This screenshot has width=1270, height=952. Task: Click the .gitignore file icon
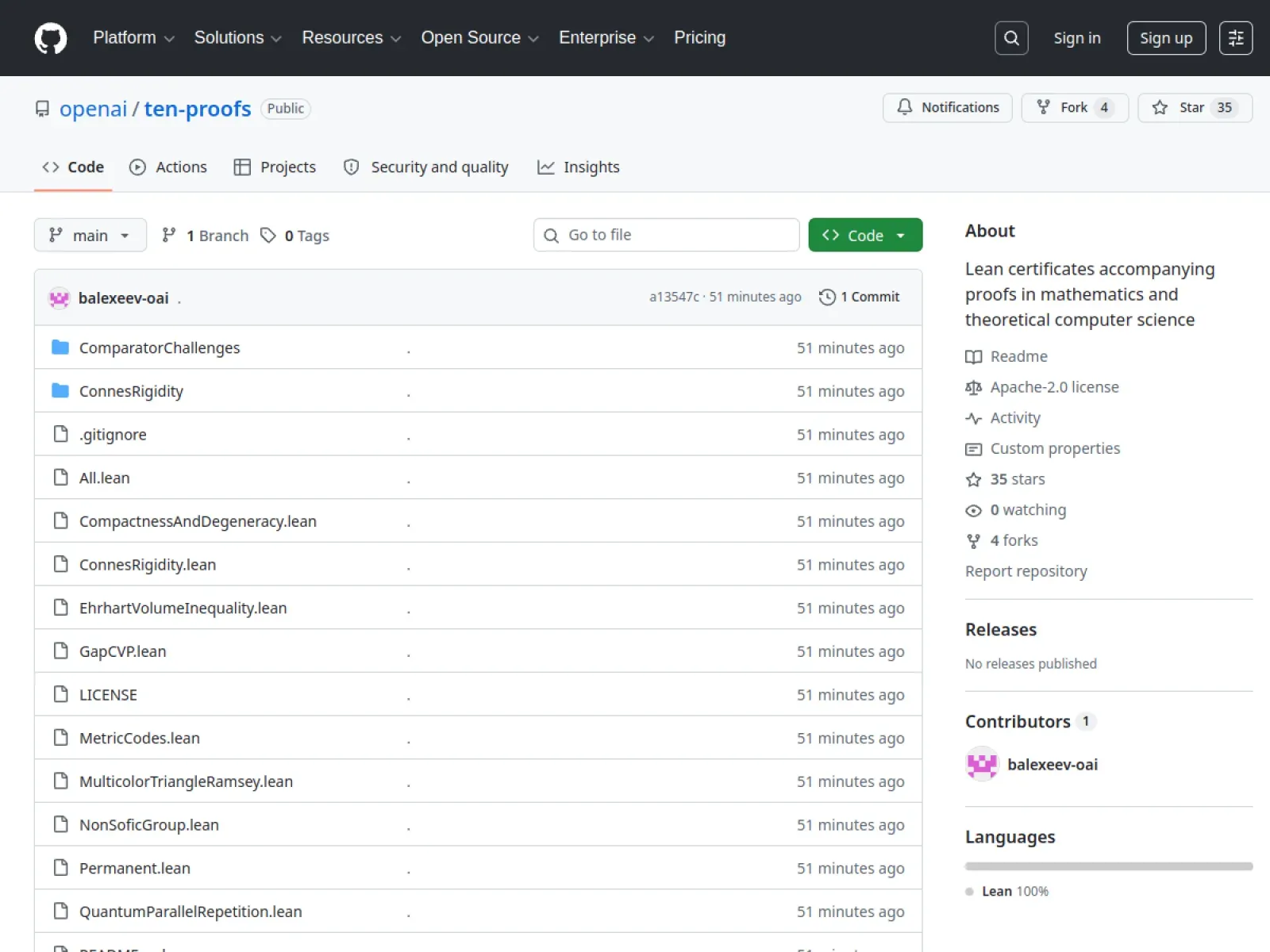[60, 434]
